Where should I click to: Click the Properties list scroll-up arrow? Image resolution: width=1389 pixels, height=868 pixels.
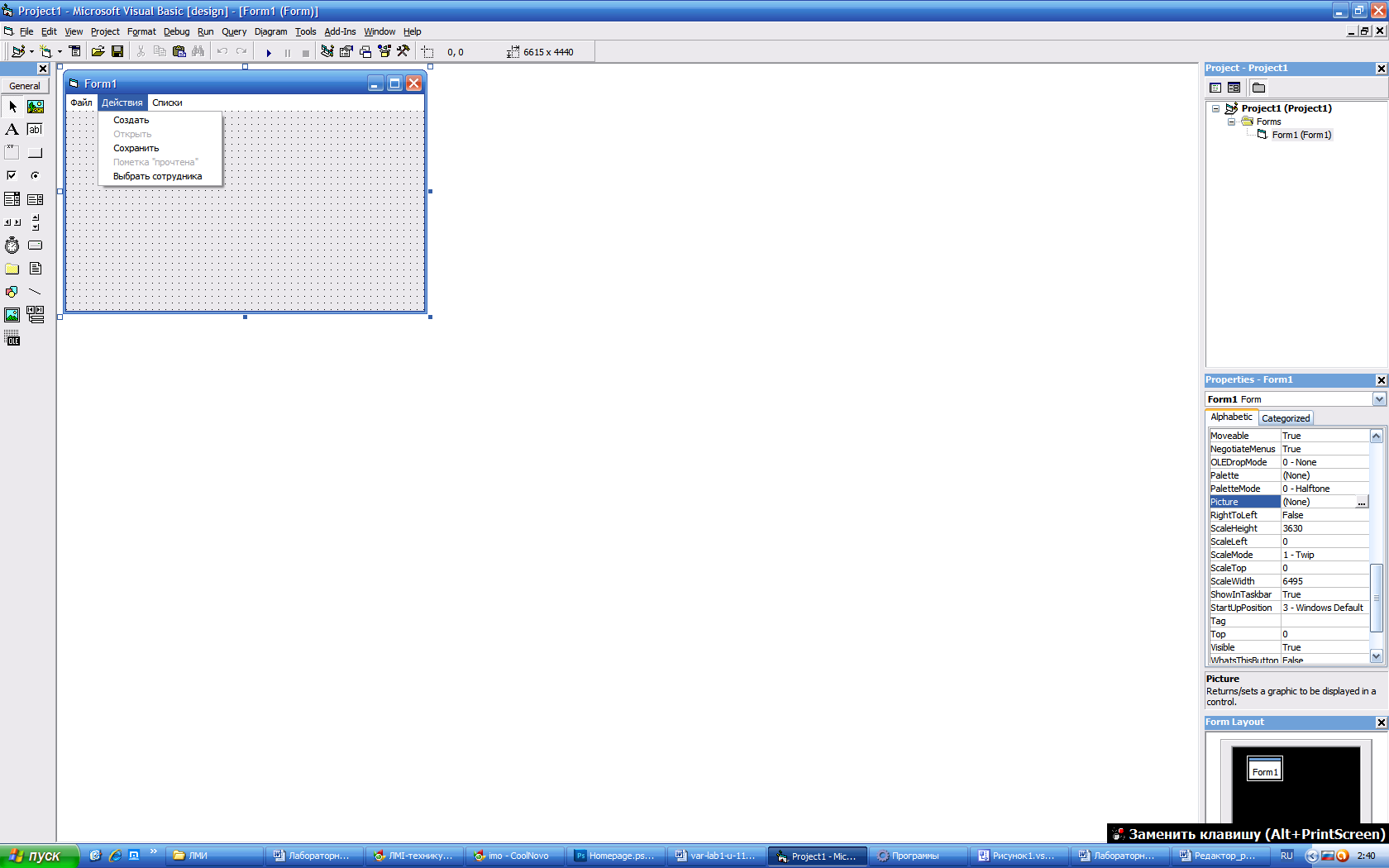click(x=1377, y=436)
